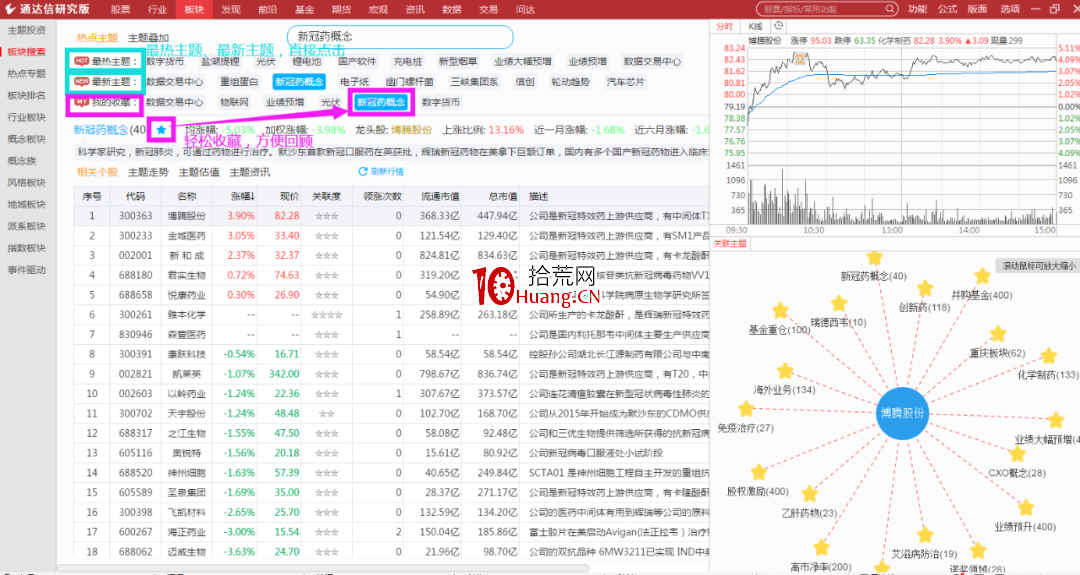Click the 三峡集团系 newest theme tag

[474, 81]
